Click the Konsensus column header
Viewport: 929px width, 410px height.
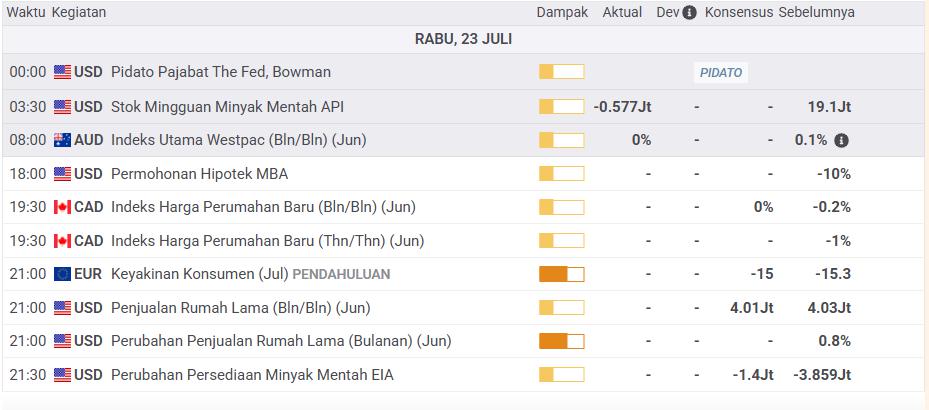(x=739, y=12)
